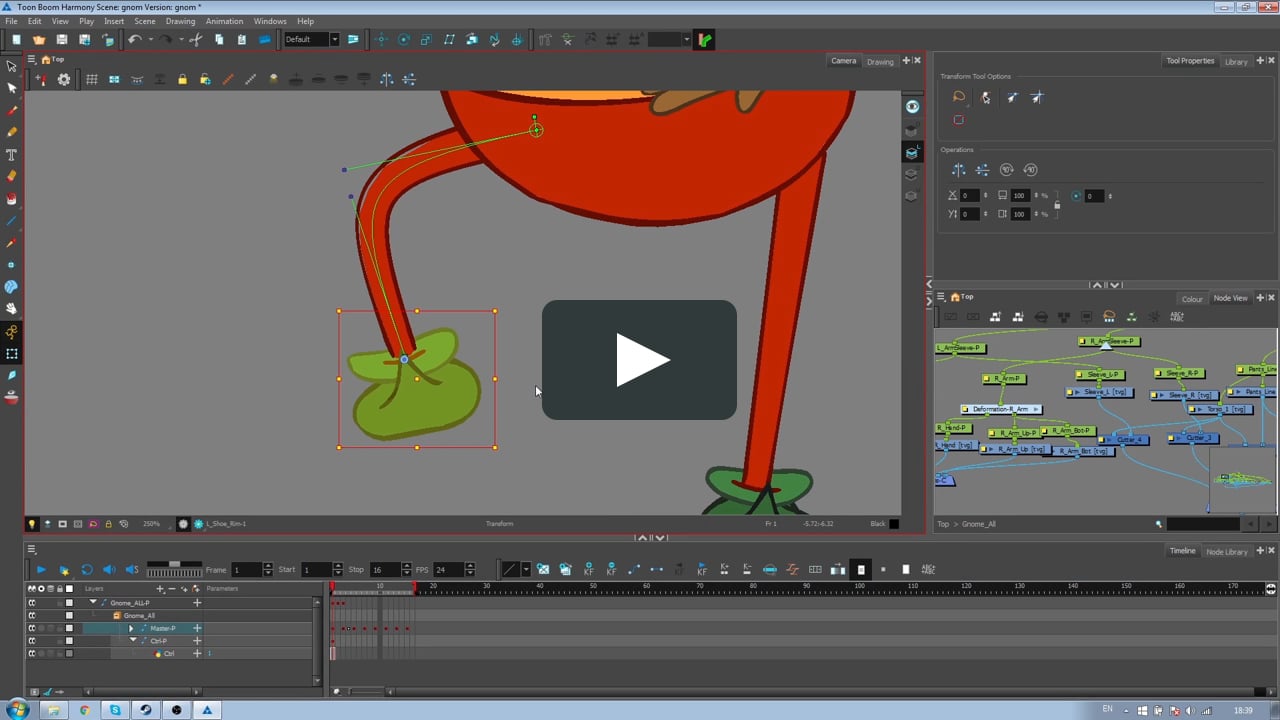
Task: Expand the Master-P layer
Action: click(131, 629)
